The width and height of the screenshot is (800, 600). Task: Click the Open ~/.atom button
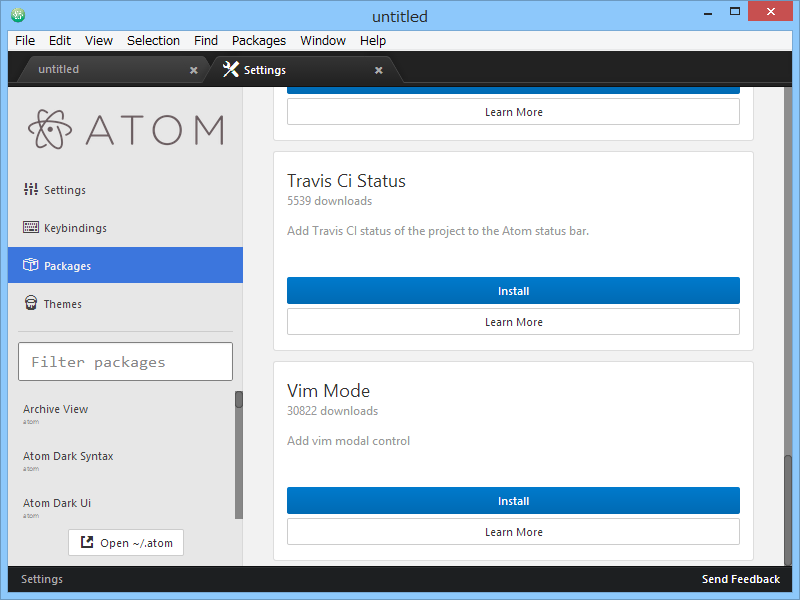pyautogui.click(x=126, y=542)
